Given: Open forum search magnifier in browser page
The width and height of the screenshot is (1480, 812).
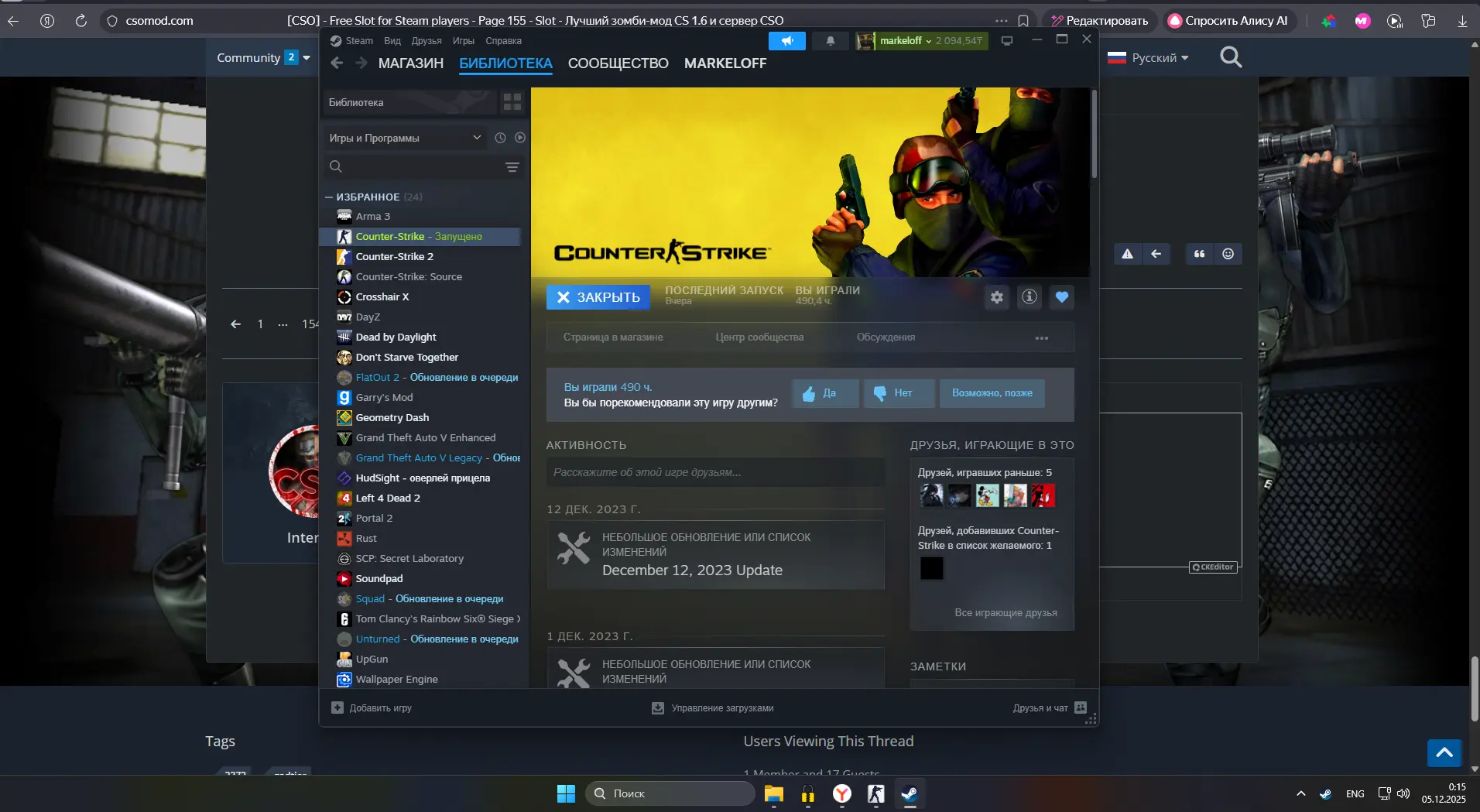Looking at the screenshot, I should (x=1231, y=57).
